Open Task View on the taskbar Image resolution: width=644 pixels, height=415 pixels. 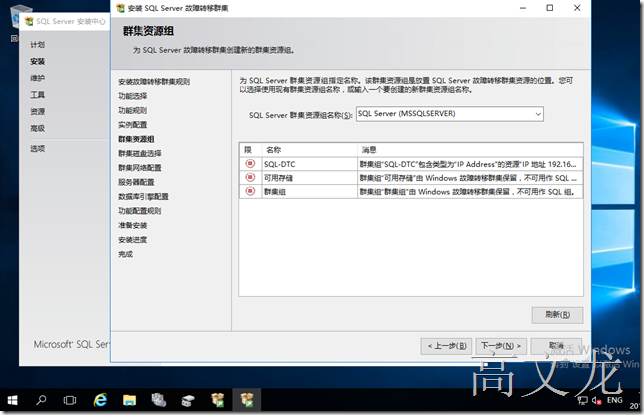(70, 400)
